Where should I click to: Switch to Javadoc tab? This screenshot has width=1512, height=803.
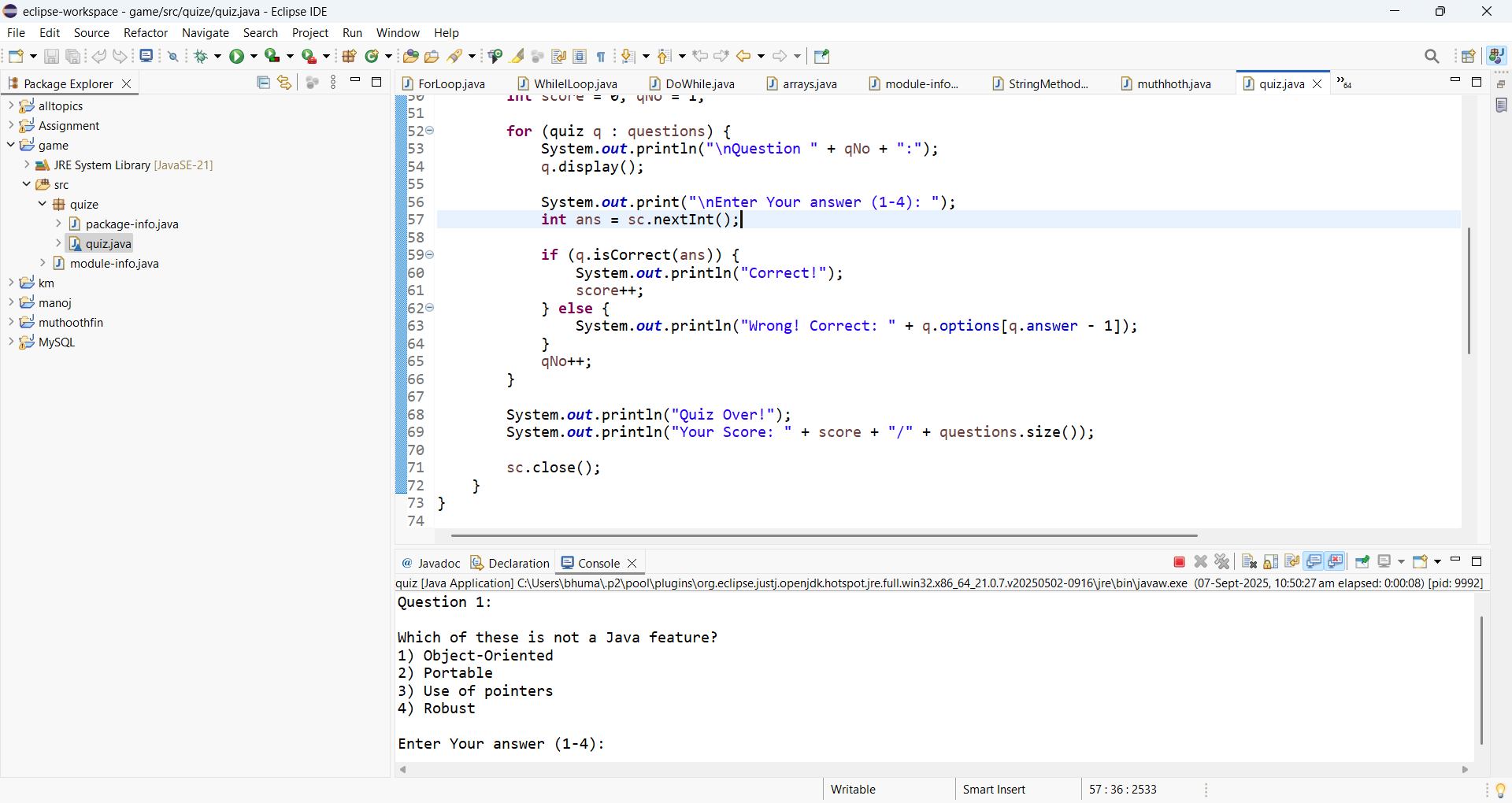(x=431, y=563)
